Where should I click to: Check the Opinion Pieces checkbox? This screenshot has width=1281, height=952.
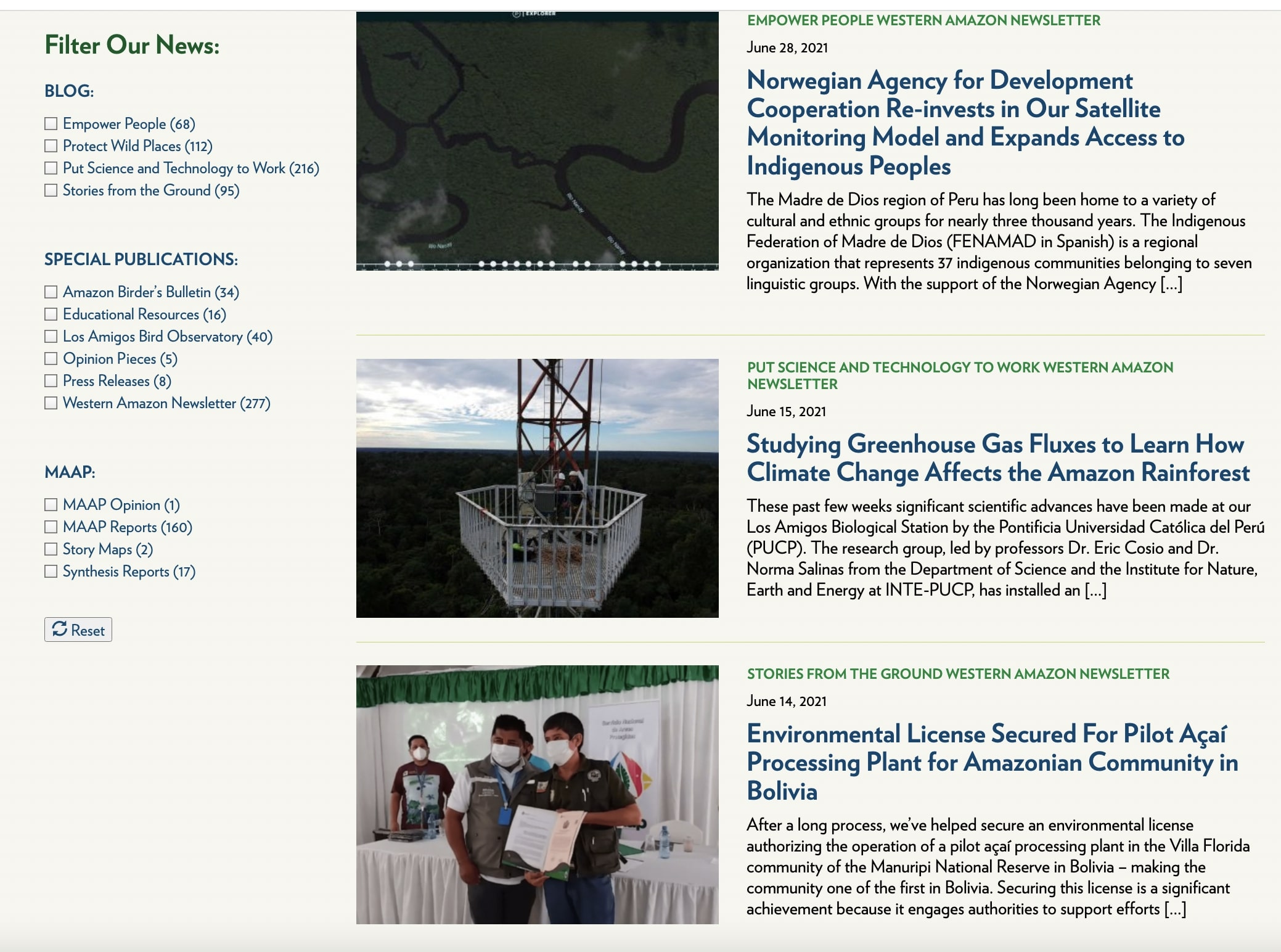(51, 359)
